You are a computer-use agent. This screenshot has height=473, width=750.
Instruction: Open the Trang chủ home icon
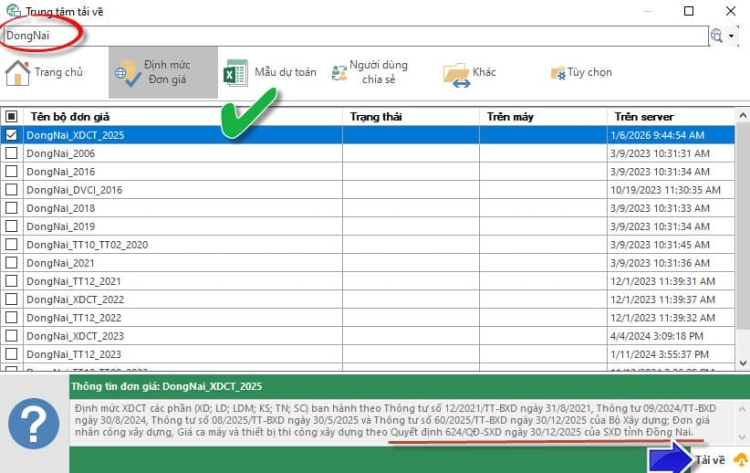18,73
